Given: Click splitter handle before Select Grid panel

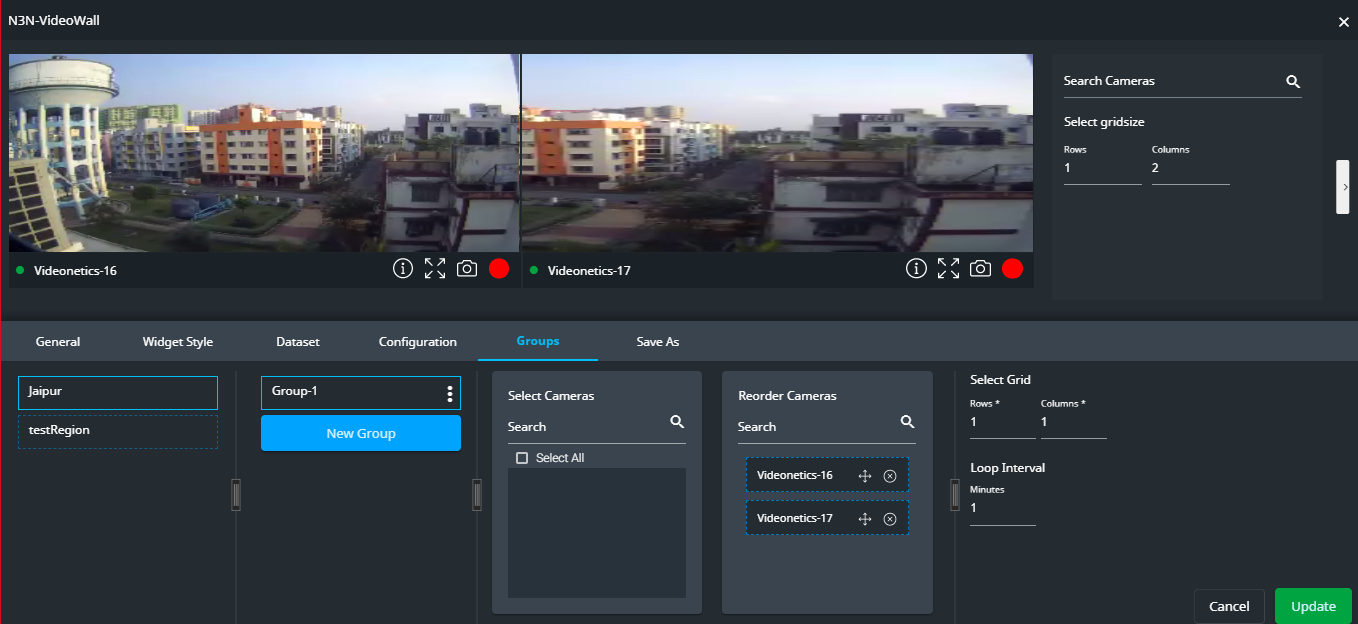Looking at the screenshot, I should [955, 495].
